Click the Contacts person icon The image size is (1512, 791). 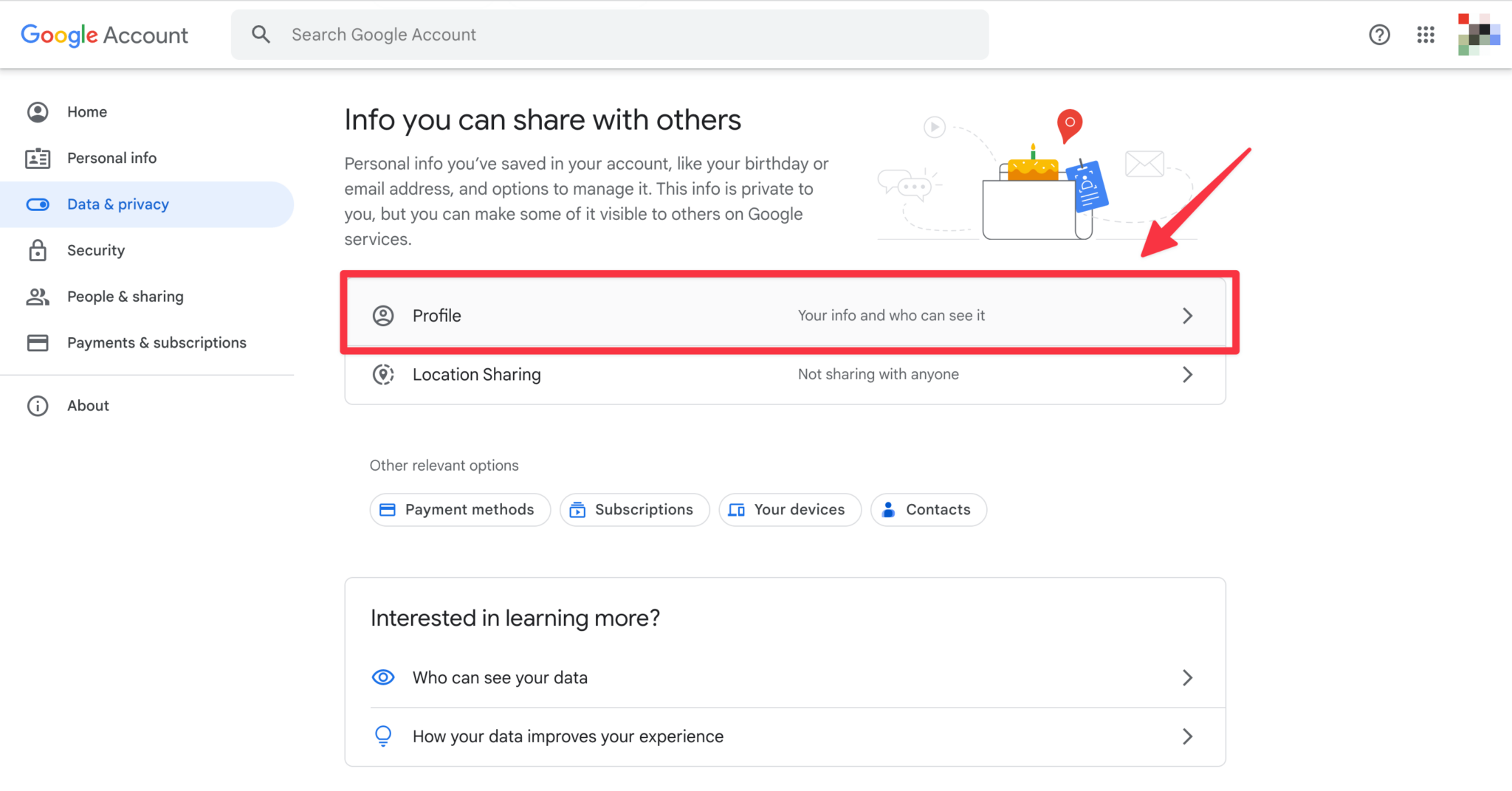(889, 510)
